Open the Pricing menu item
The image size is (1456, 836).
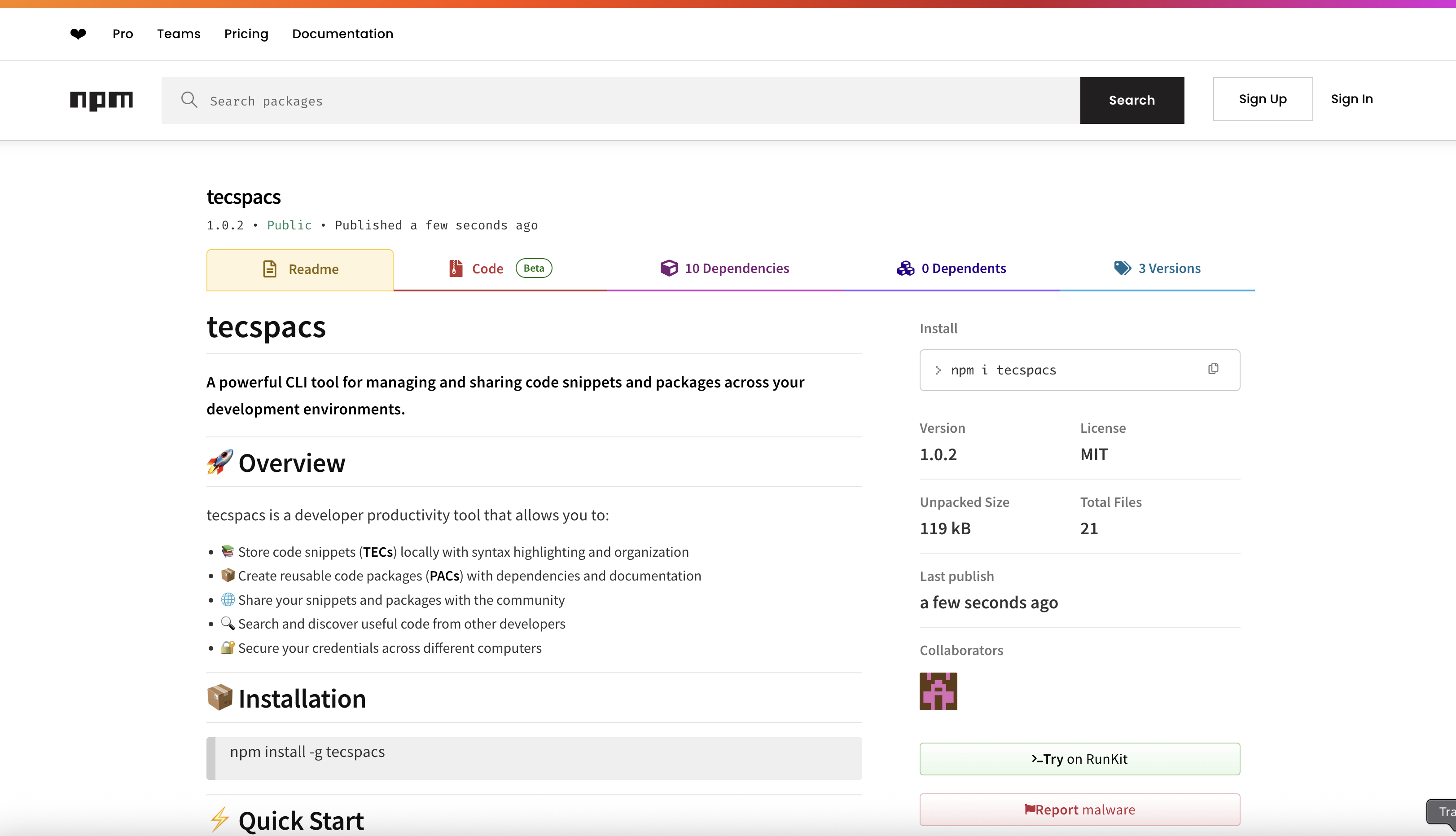click(246, 34)
